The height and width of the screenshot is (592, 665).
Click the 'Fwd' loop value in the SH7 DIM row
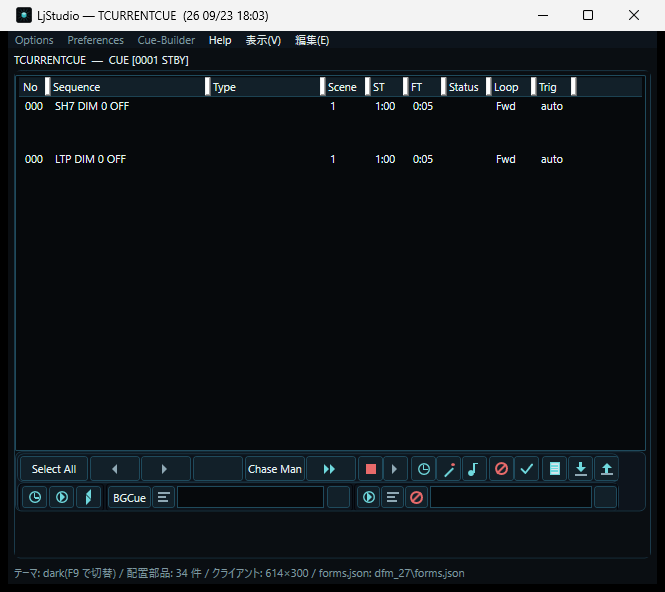click(506, 106)
